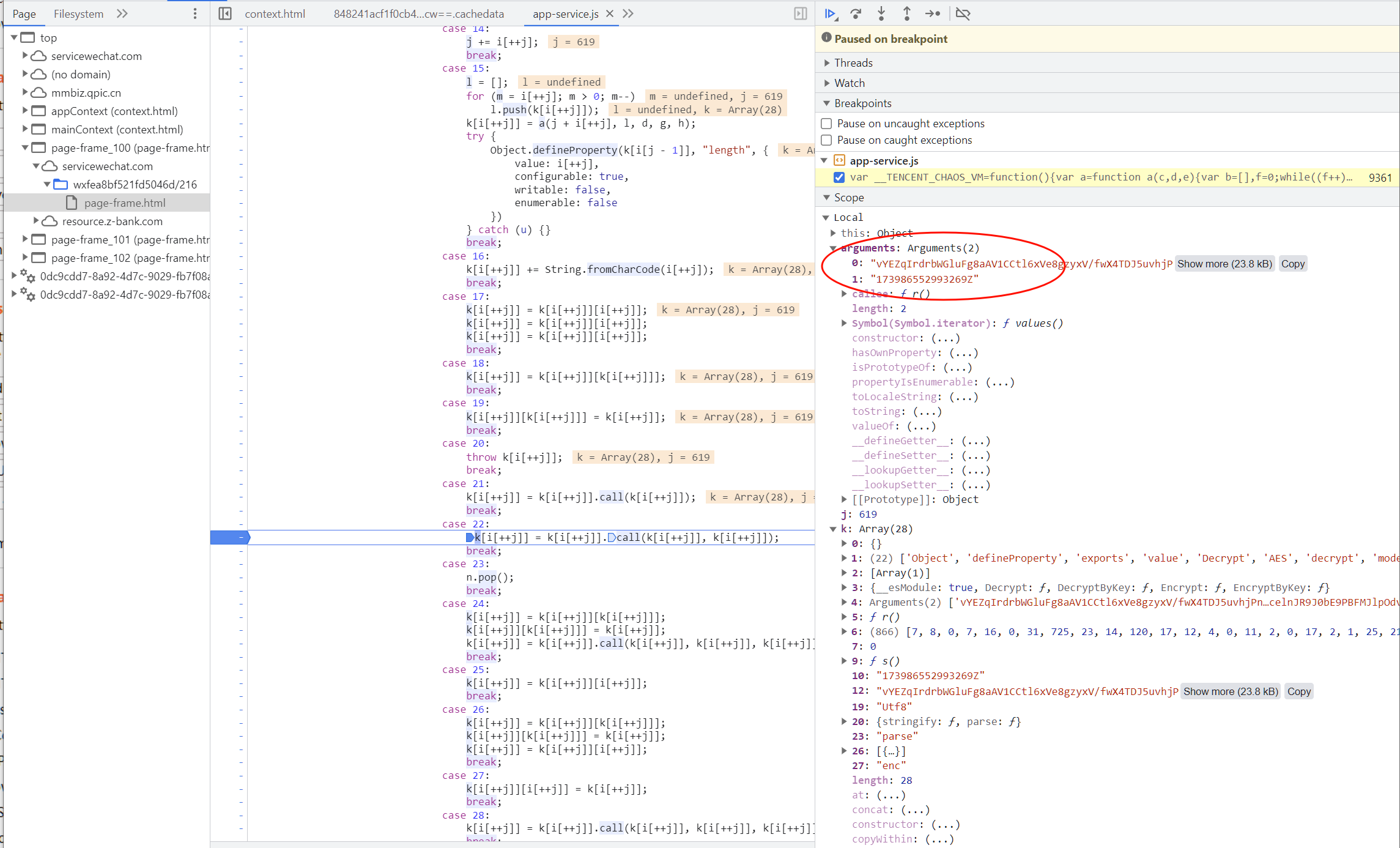
Task: Click Copy button next to argument 0
Action: pyautogui.click(x=1293, y=264)
